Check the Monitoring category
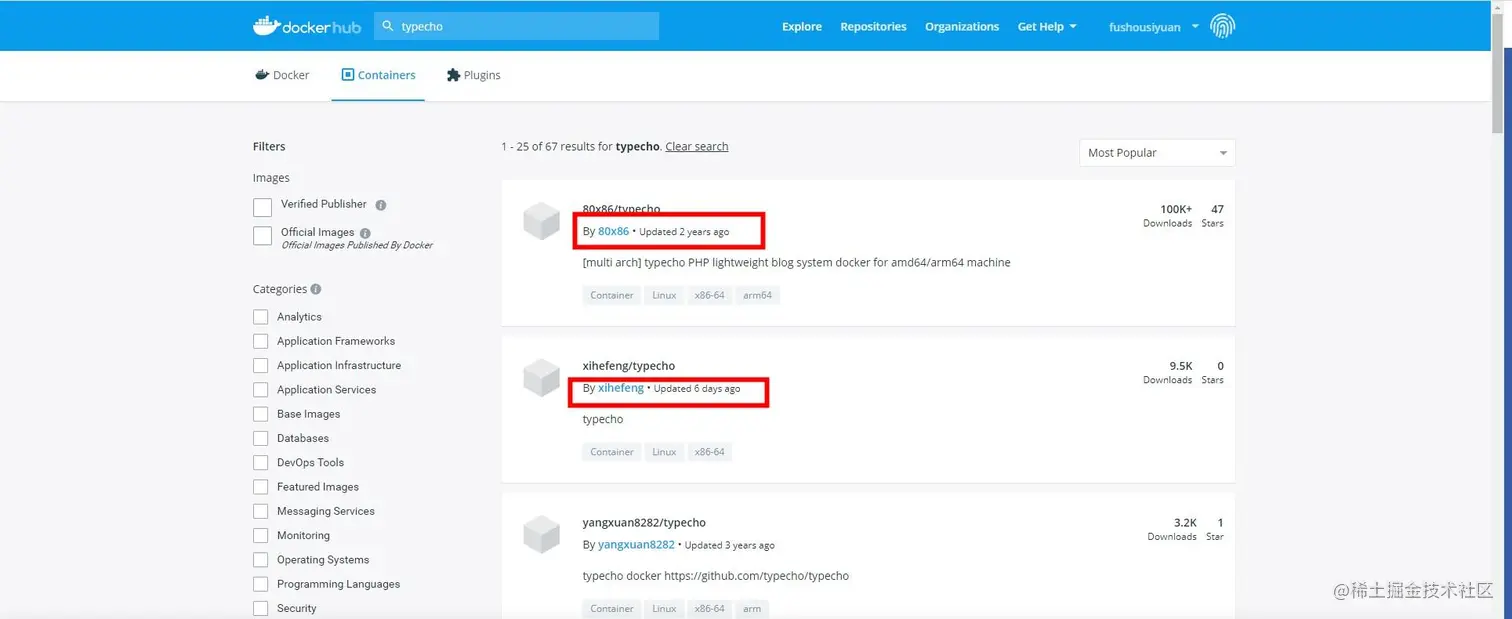 coord(261,536)
